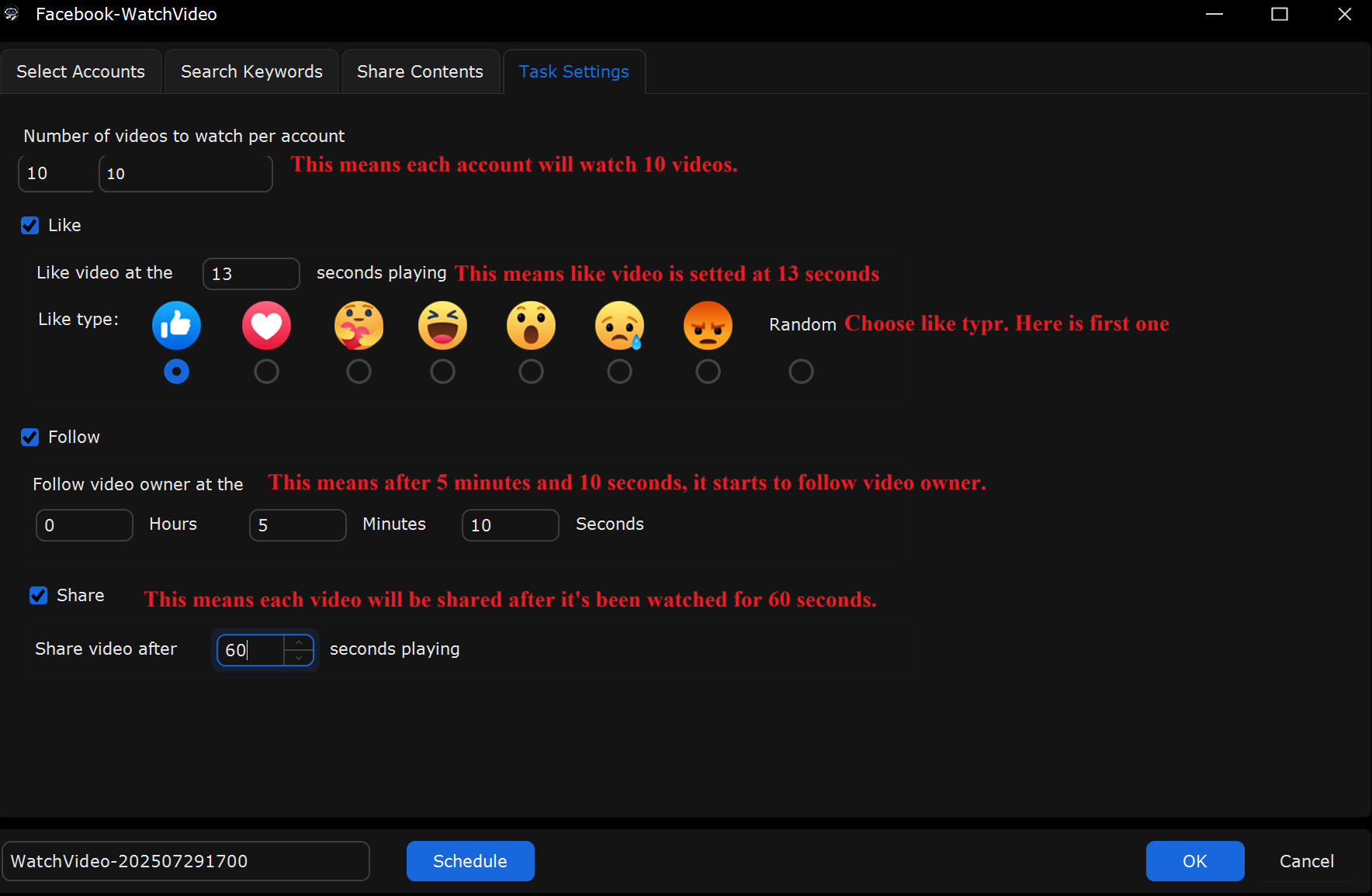
Task: Uncheck the Follow checkbox
Action: click(x=29, y=438)
